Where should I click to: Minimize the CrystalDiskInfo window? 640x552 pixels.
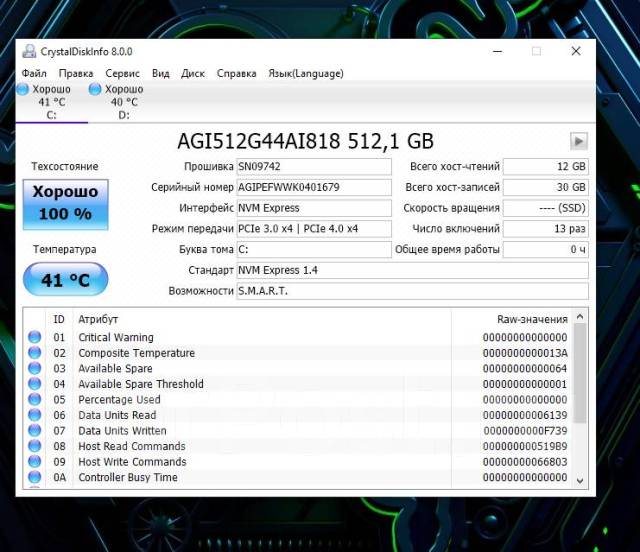click(498, 51)
